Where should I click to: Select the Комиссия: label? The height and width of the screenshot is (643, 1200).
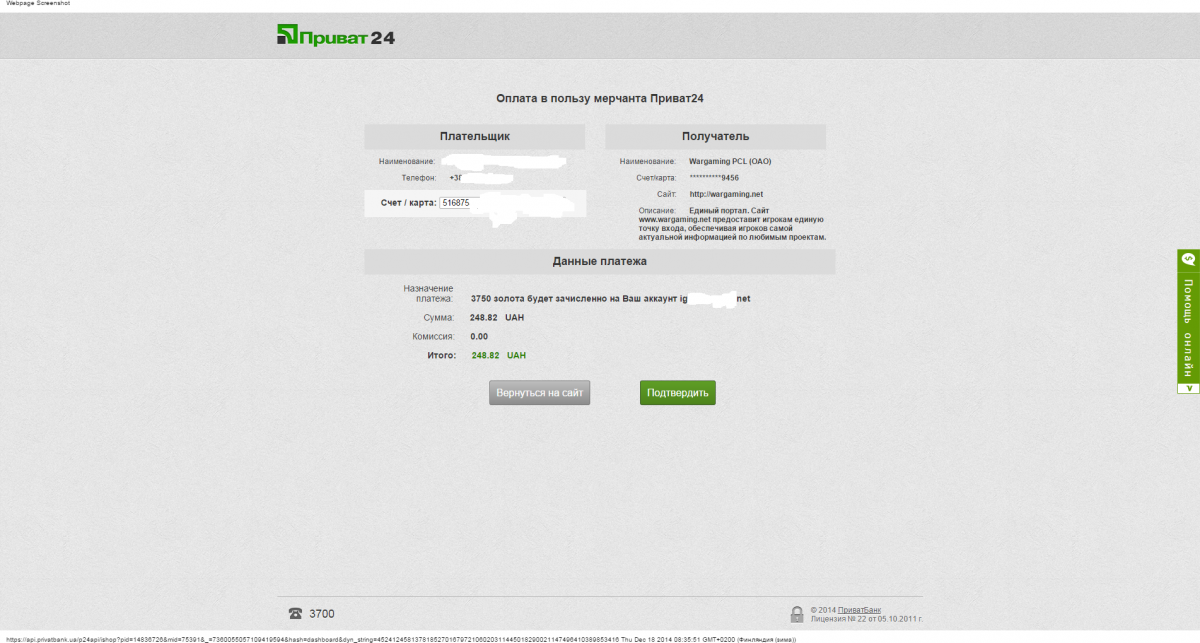coord(433,336)
